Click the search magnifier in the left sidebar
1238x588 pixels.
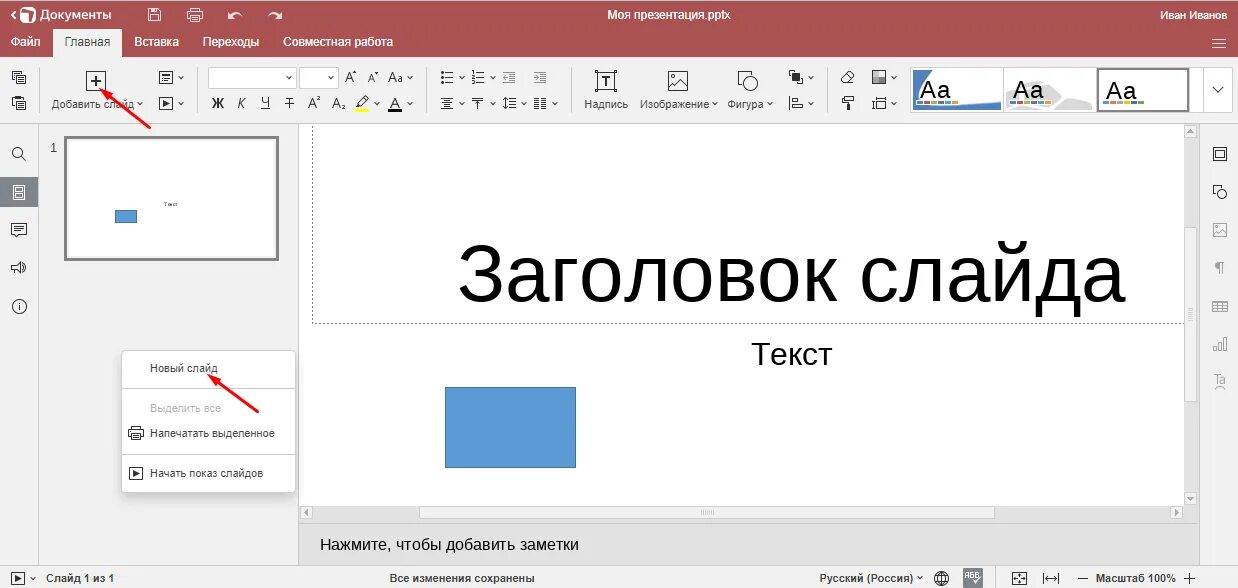[18, 154]
